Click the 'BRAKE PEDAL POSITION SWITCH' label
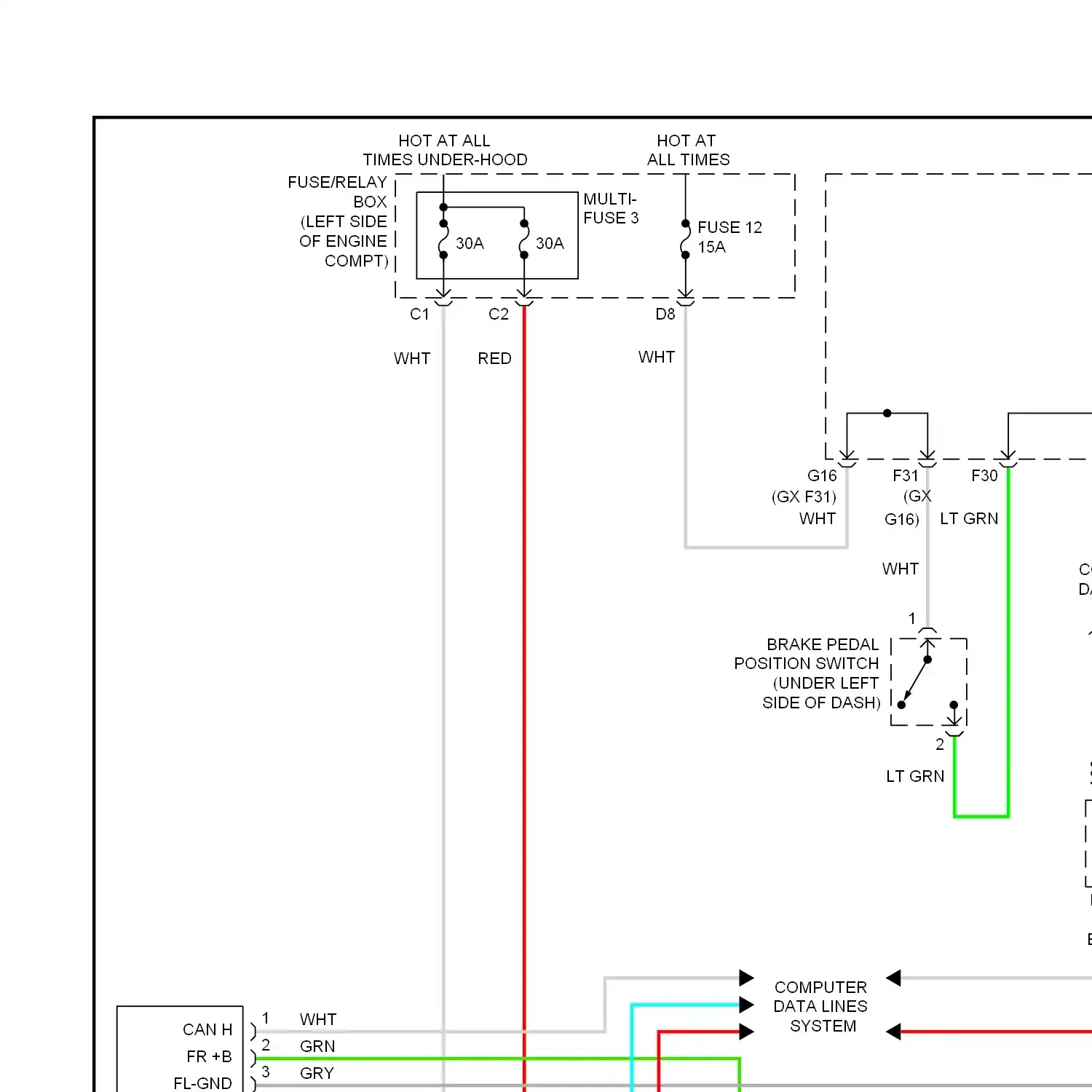Image resolution: width=1092 pixels, height=1092 pixels. tap(807, 654)
